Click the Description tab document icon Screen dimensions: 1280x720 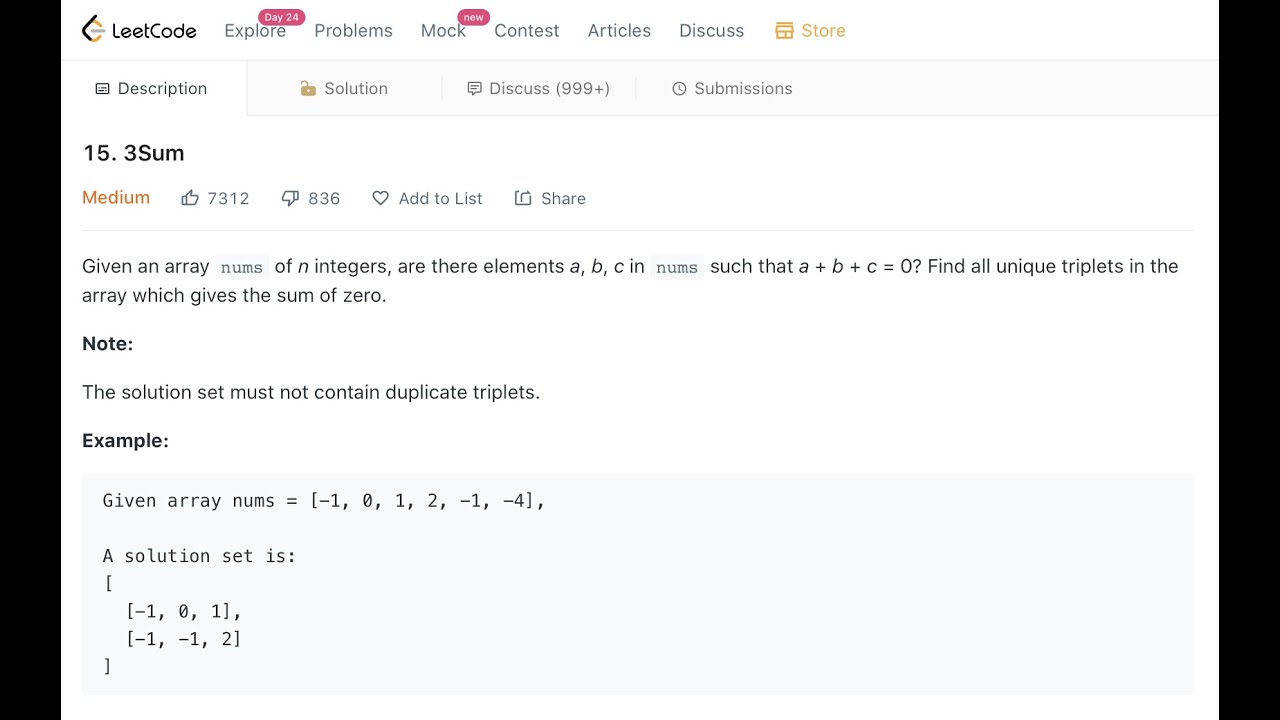click(102, 89)
